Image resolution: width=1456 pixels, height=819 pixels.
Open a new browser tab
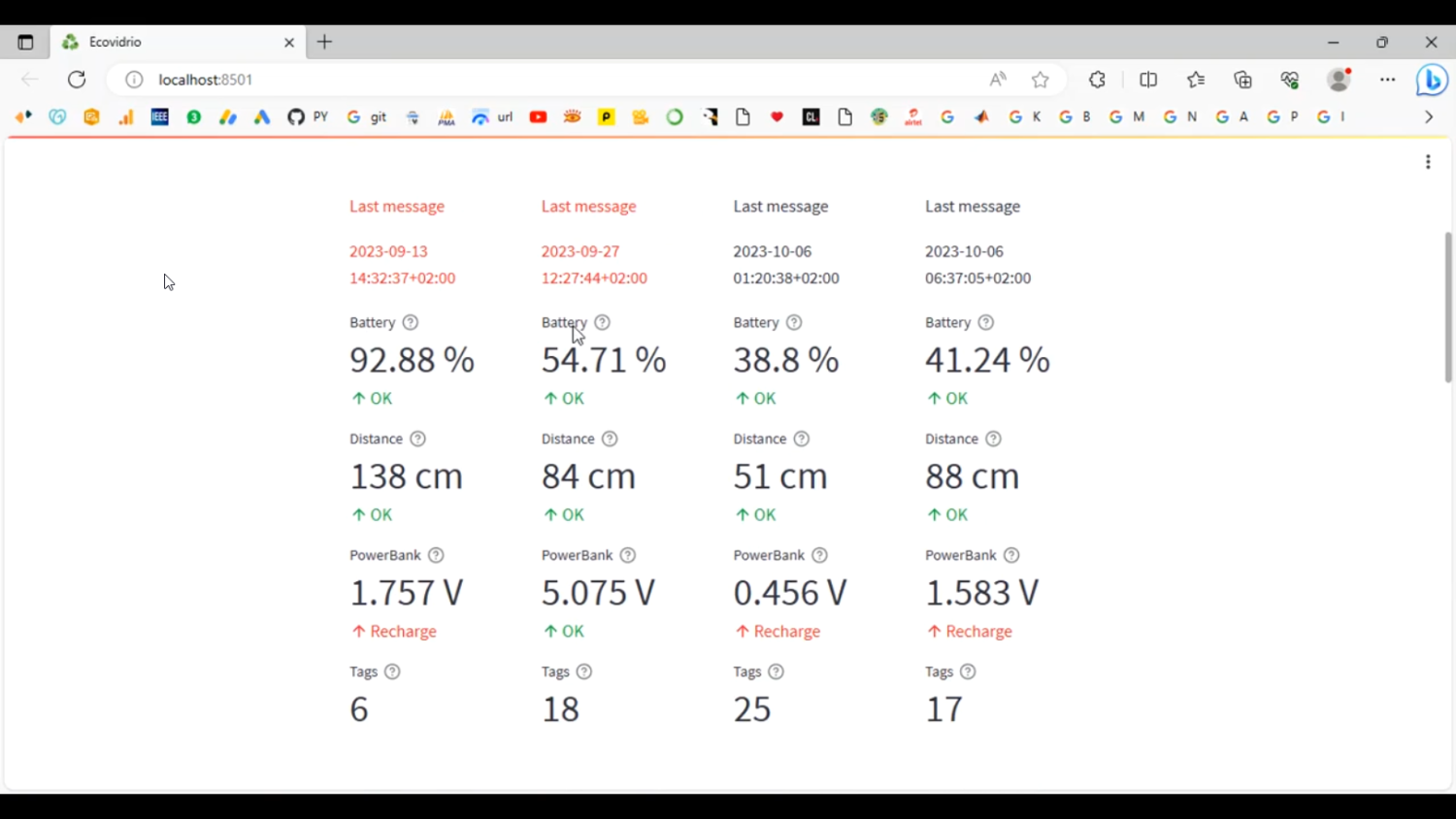(x=325, y=42)
